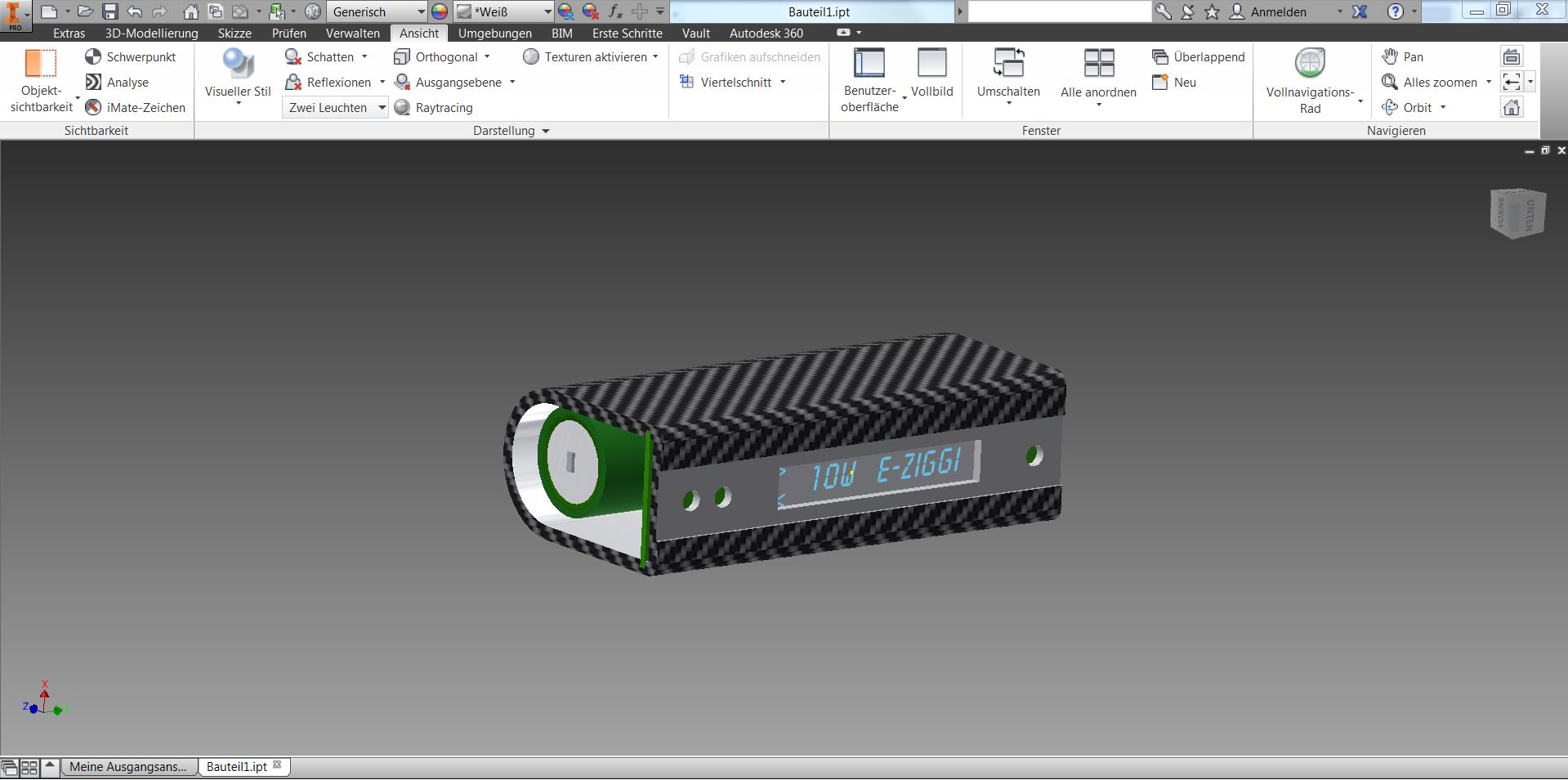The image size is (1568, 780).
Task: Expand the Texturen aktivieren dropdown arrow
Action: [655, 56]
